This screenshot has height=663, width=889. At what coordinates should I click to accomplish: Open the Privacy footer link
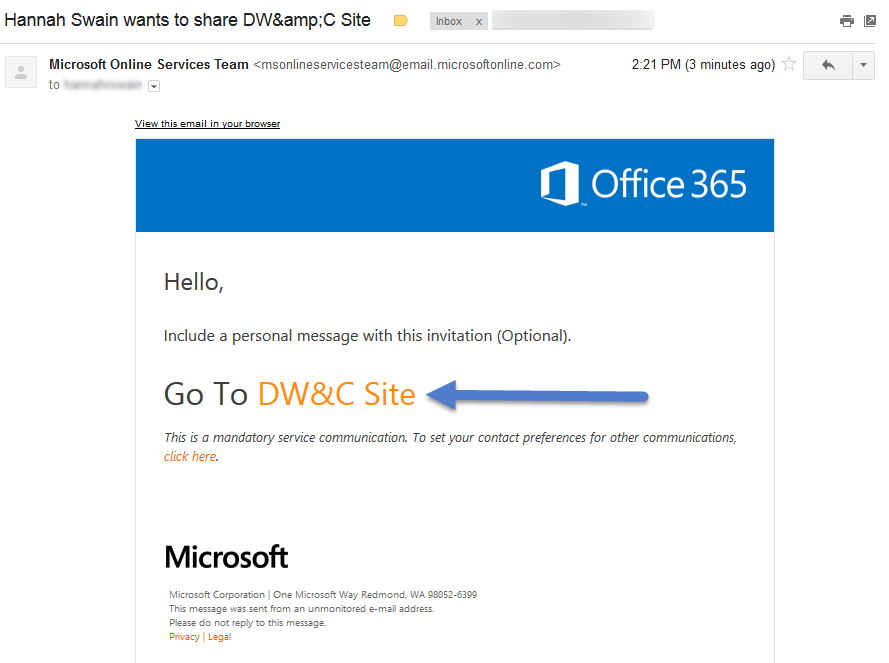pyautogui.click(x=184, y=637)
